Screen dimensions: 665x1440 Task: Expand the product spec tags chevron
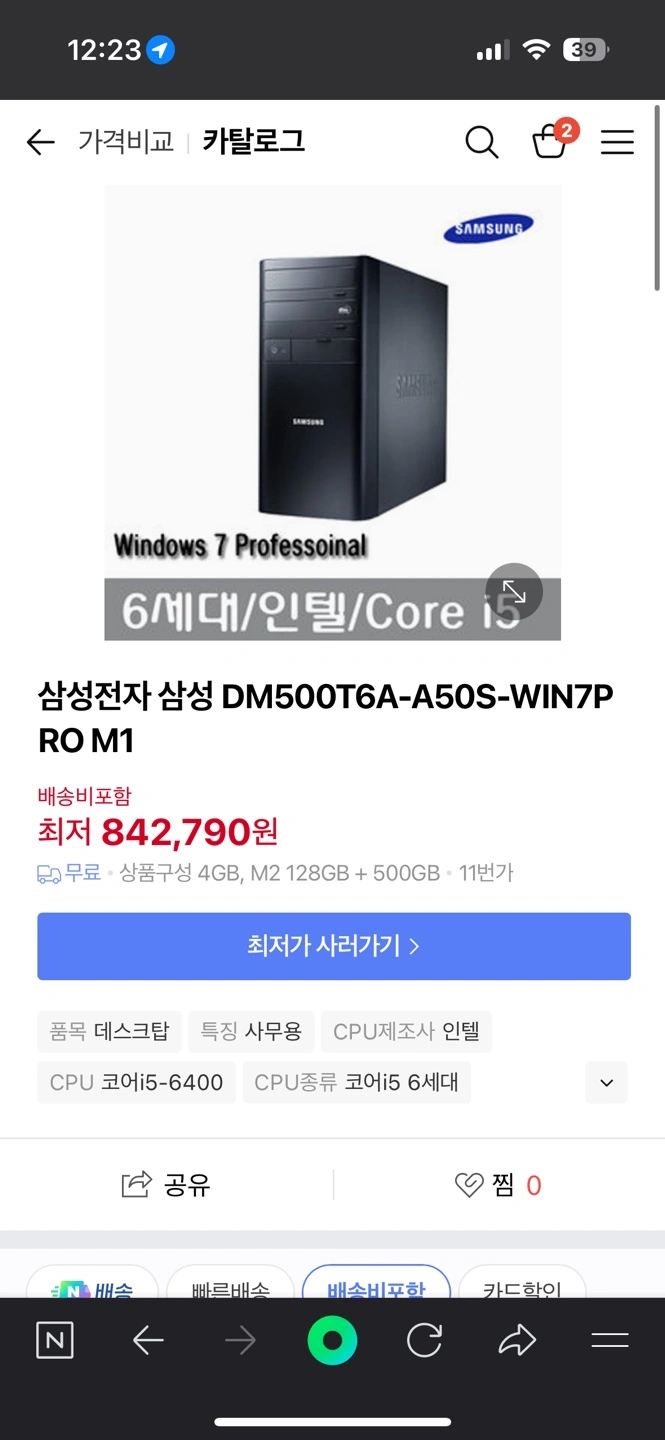[x=606, y=1082]
